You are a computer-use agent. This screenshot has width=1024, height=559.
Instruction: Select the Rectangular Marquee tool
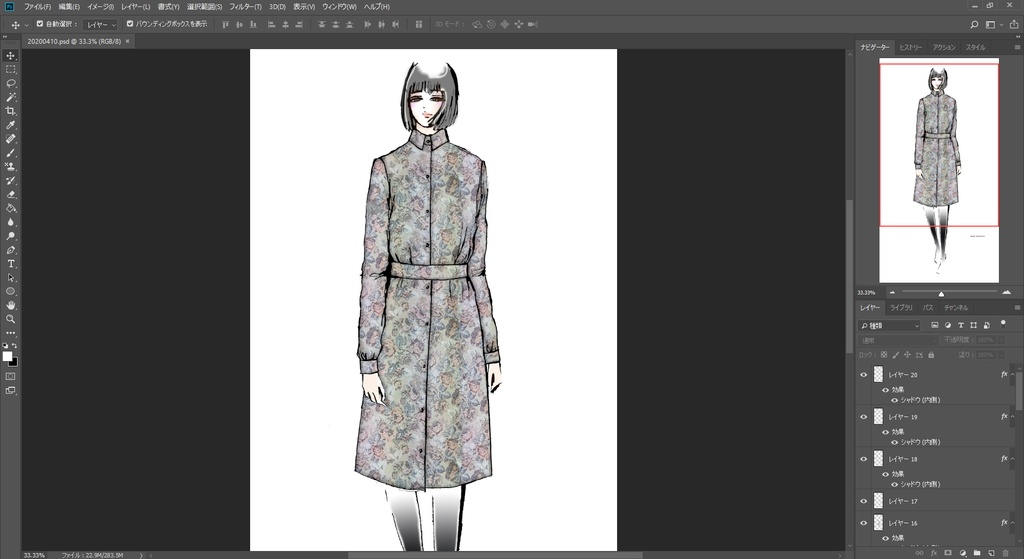click(x=10, y=69)
